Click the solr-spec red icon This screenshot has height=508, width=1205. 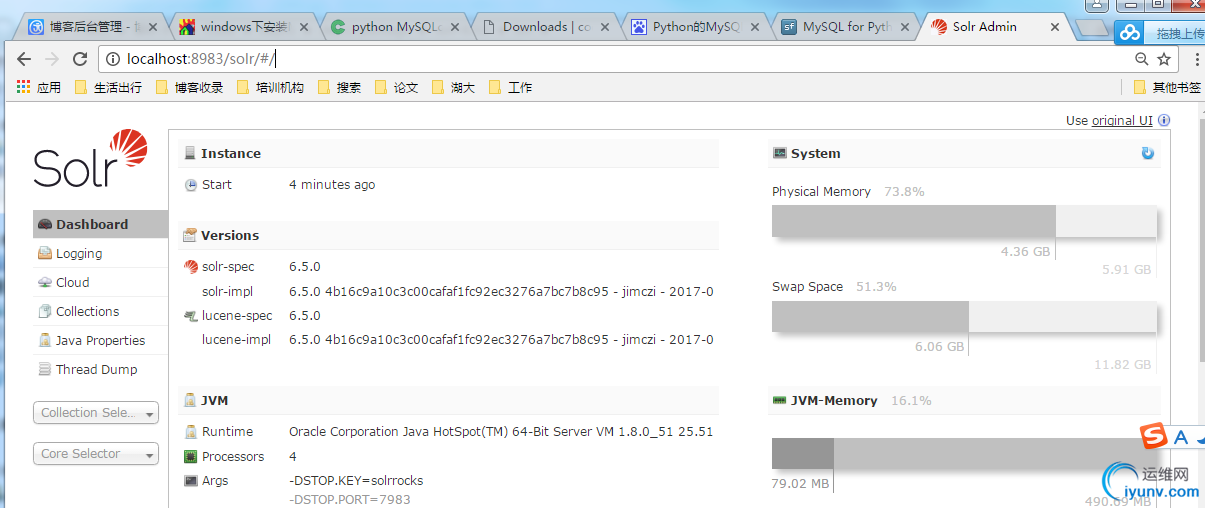coord(191,267)
